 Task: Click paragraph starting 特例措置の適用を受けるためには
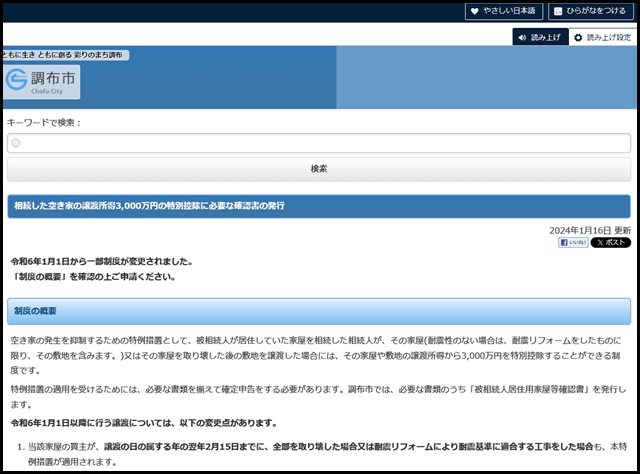tap(318, 397)
